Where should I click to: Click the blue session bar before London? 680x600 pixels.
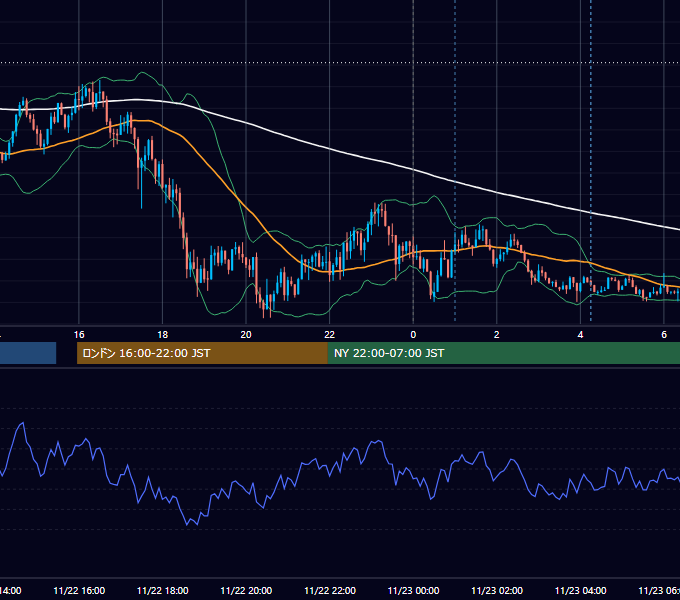tap(28, 353)
